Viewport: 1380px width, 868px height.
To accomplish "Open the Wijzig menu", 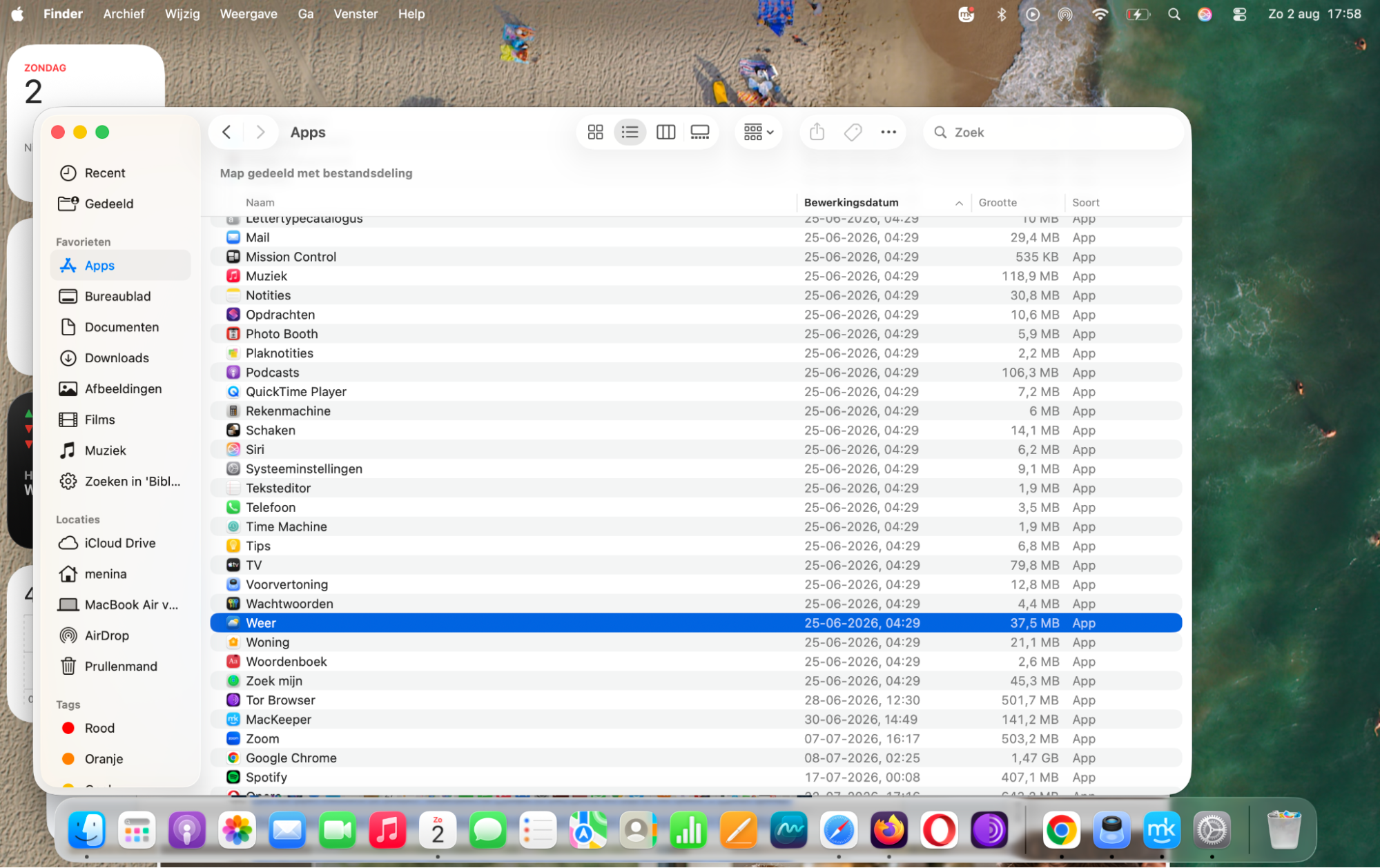I will point(182,14).
